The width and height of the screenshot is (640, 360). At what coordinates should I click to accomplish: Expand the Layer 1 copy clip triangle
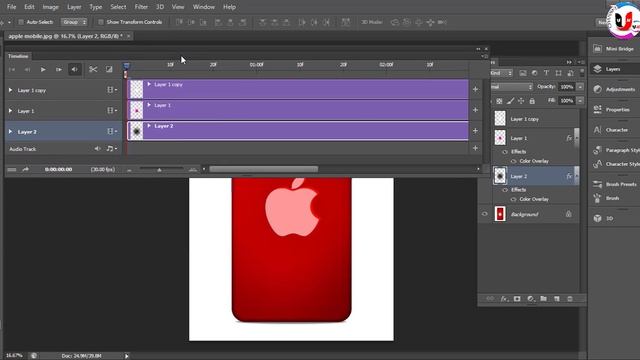(149, 84)
